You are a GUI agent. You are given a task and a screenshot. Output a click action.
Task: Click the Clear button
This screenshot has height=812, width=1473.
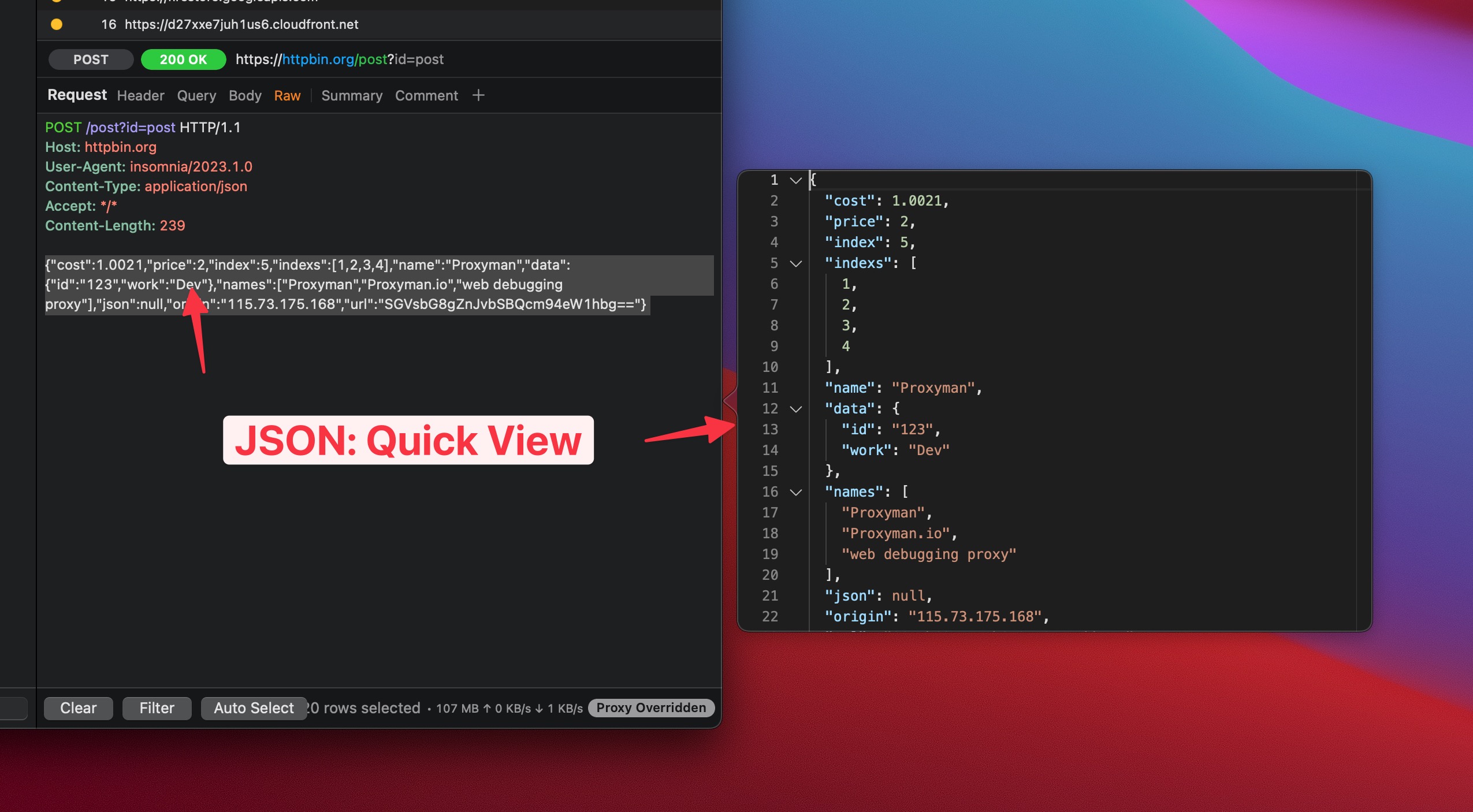click(79, 708)
